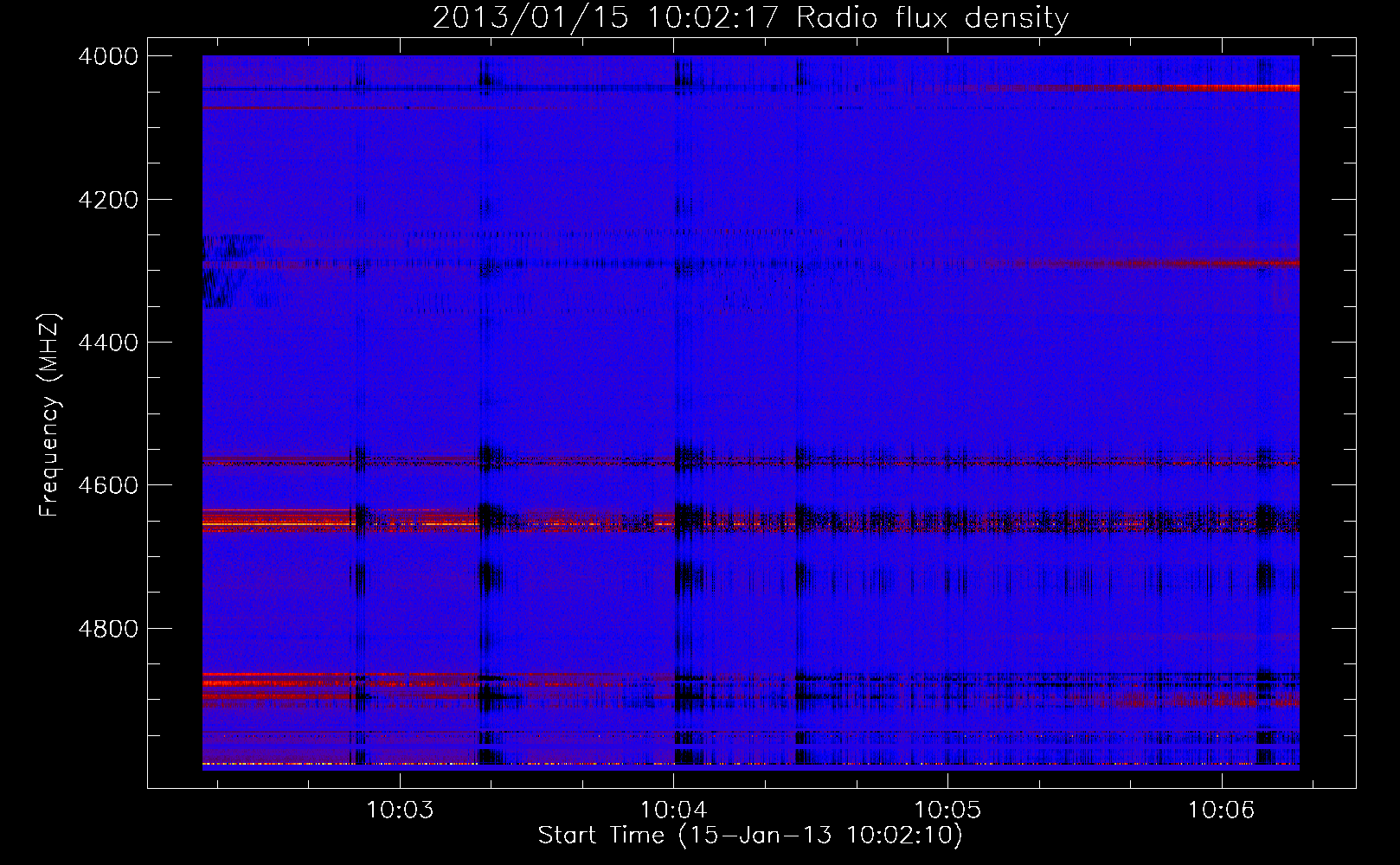The image size is (1400, 865).
Task: Click the 10:03 time axis label
Action: coord(399,810)
